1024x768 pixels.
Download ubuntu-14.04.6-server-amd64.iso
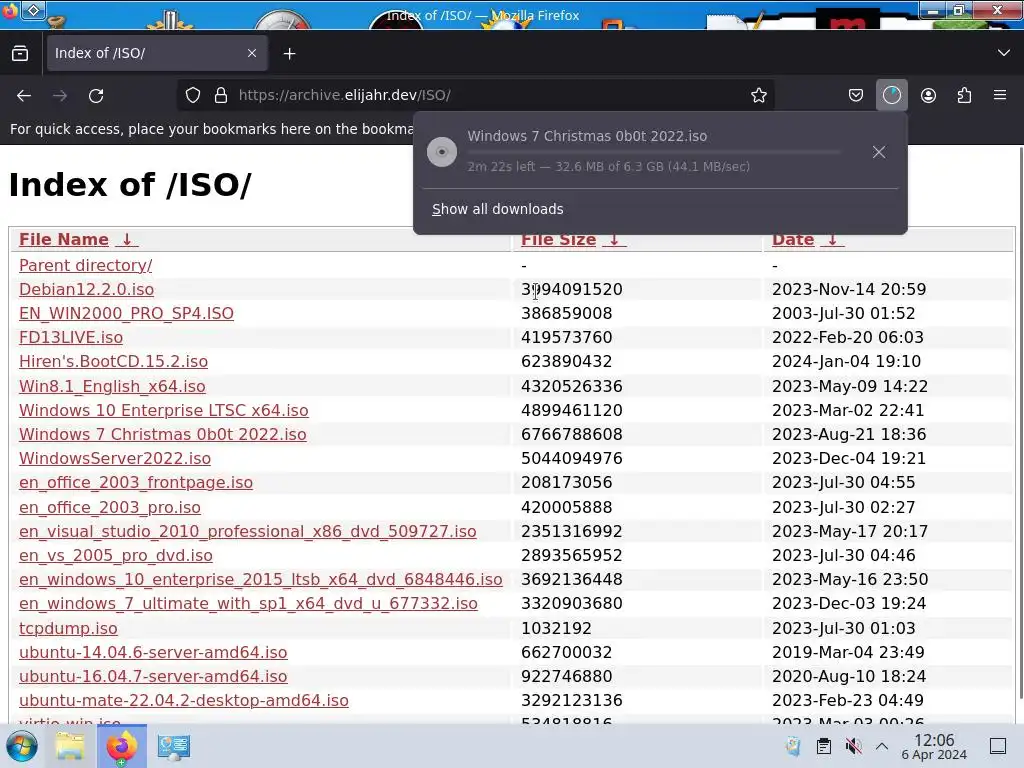pyautogui.click(x=153, y=652)
